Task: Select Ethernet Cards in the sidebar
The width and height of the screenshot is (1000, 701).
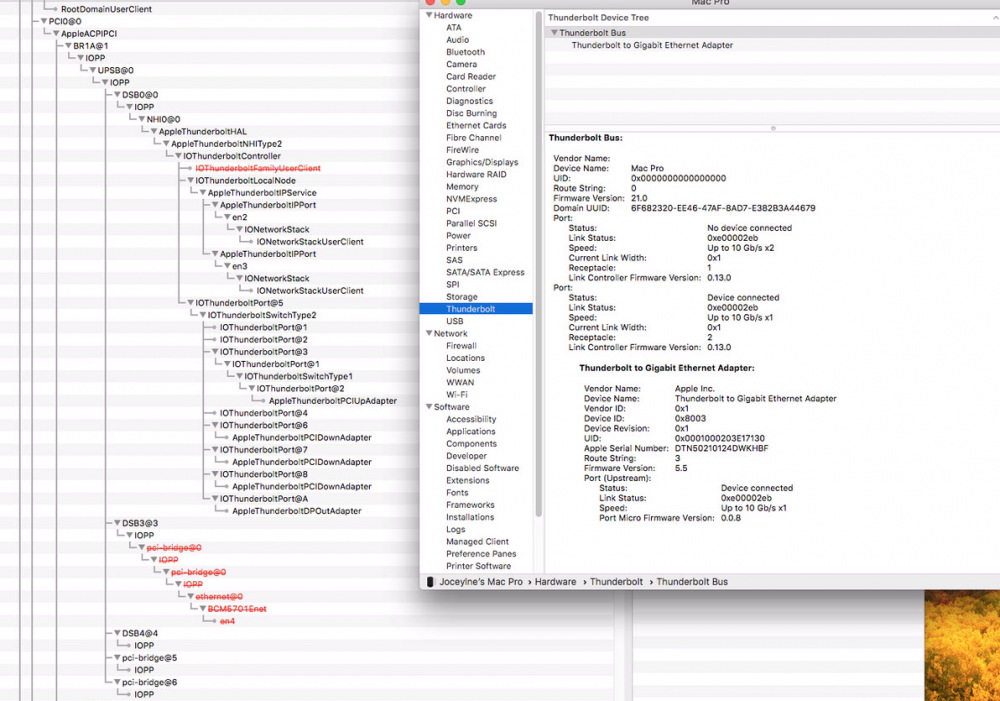Action: tap(476, 126)
